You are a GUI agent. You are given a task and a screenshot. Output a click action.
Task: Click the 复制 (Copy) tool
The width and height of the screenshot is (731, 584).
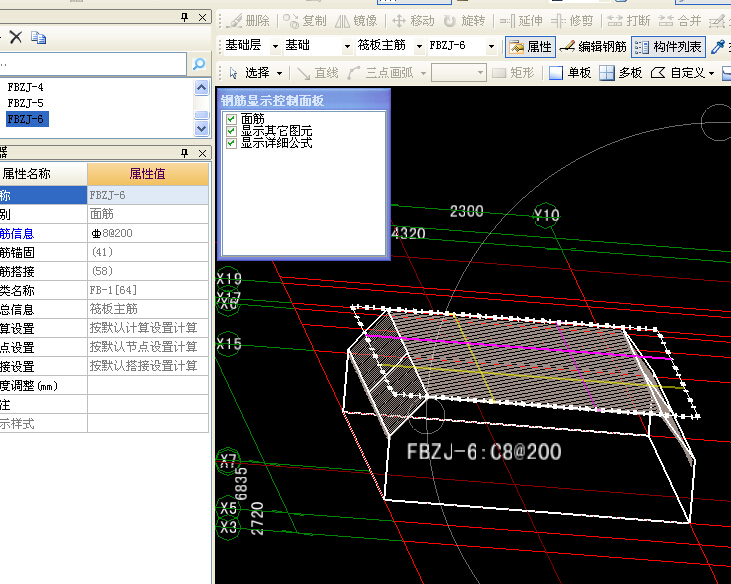304,21
